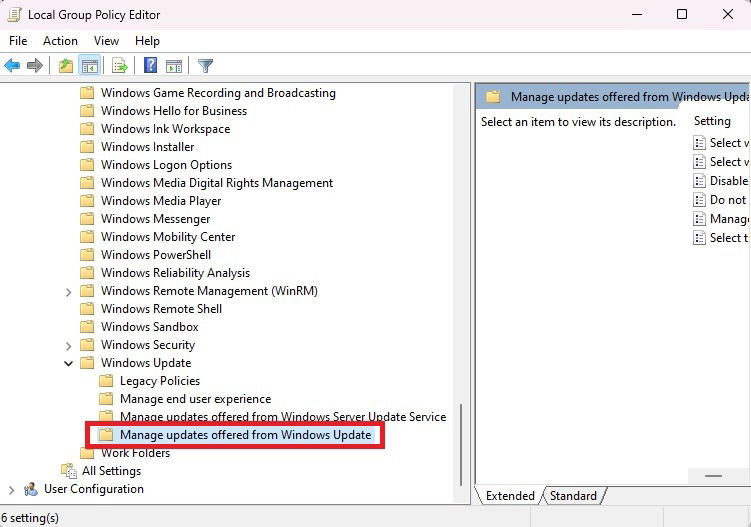Click folder icon next to Windows PowerShell

(87, 255)
